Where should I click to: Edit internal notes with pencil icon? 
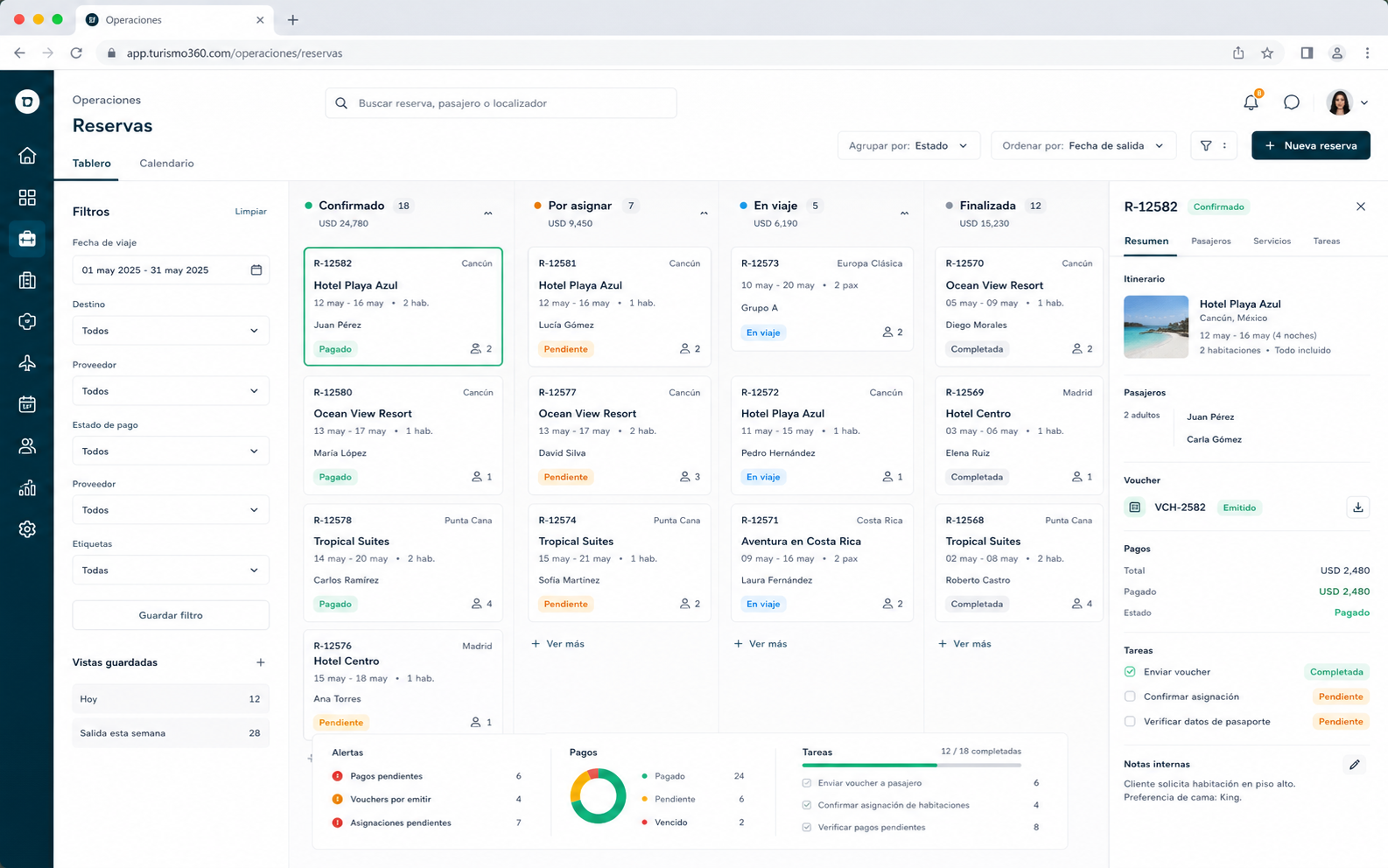[1354, 765]
